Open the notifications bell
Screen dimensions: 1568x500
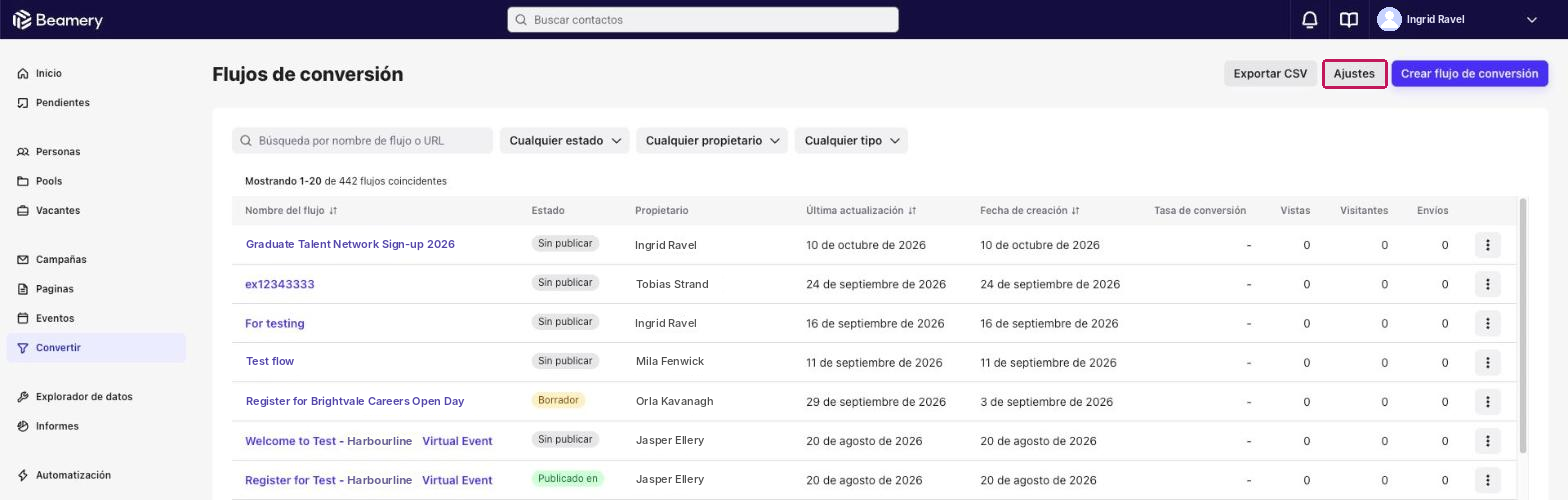tap(1309, 19)
